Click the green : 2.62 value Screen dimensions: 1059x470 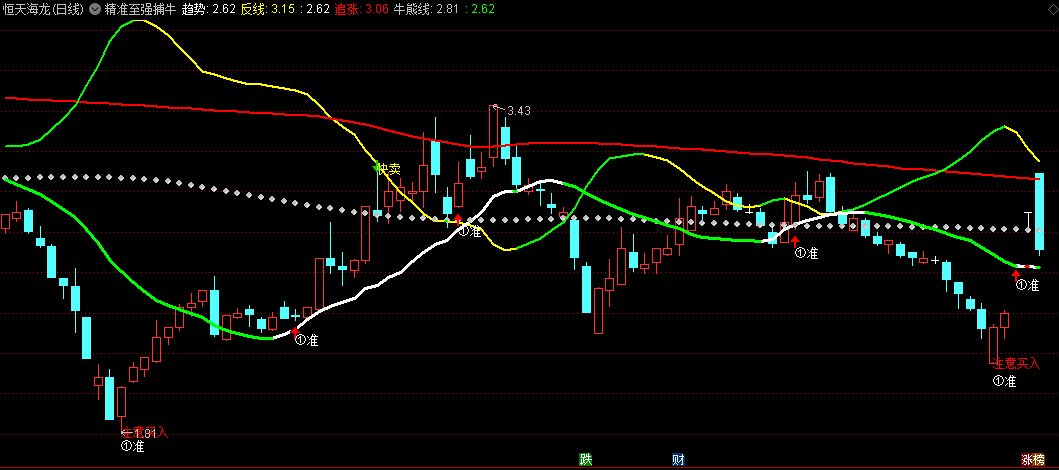coord(480,9)
